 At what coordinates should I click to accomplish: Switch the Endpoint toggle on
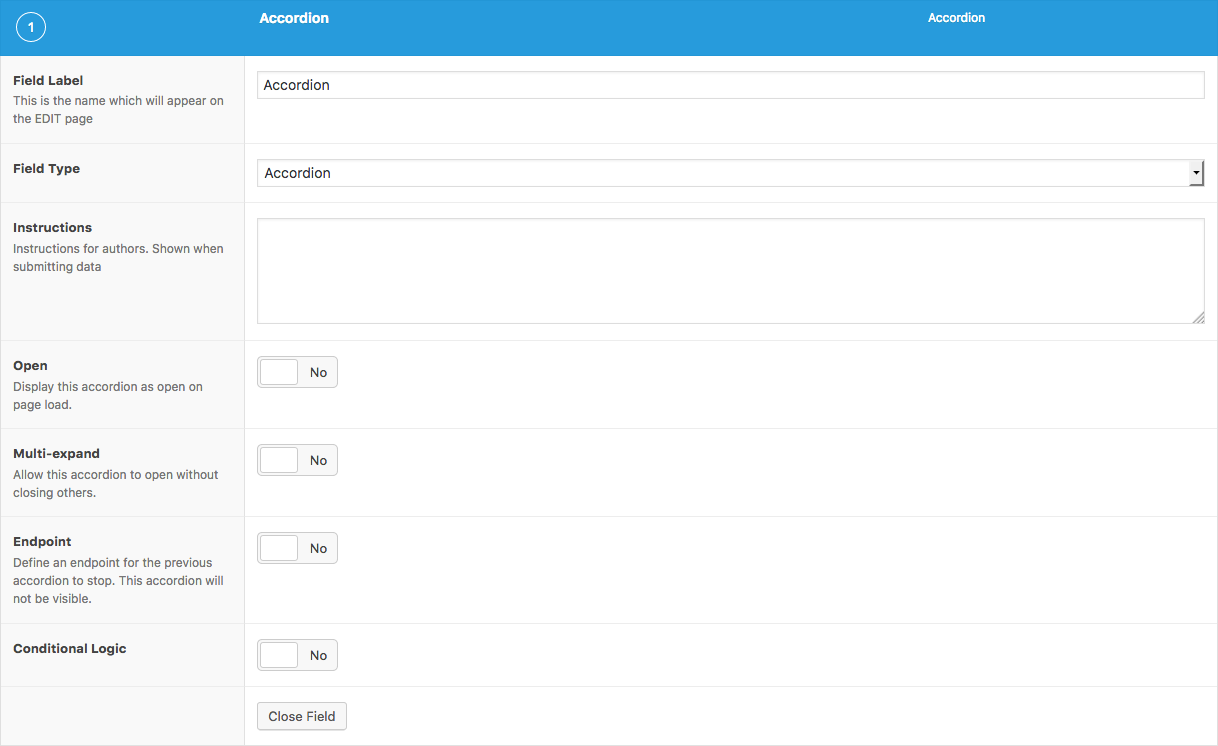298,548
